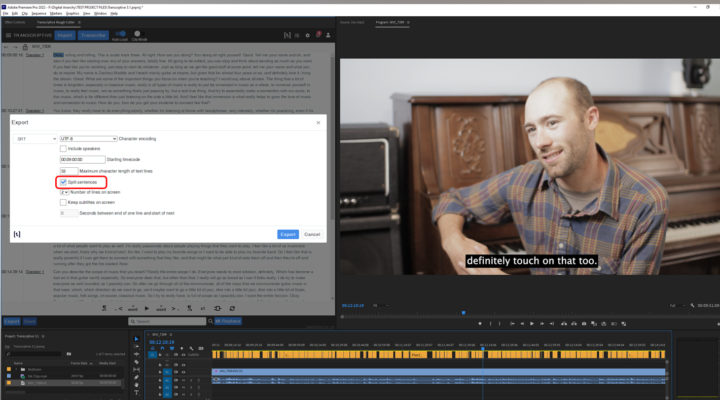Click the Transcriptive Search field
Screen dimensions: 720x400
point(167,321)
